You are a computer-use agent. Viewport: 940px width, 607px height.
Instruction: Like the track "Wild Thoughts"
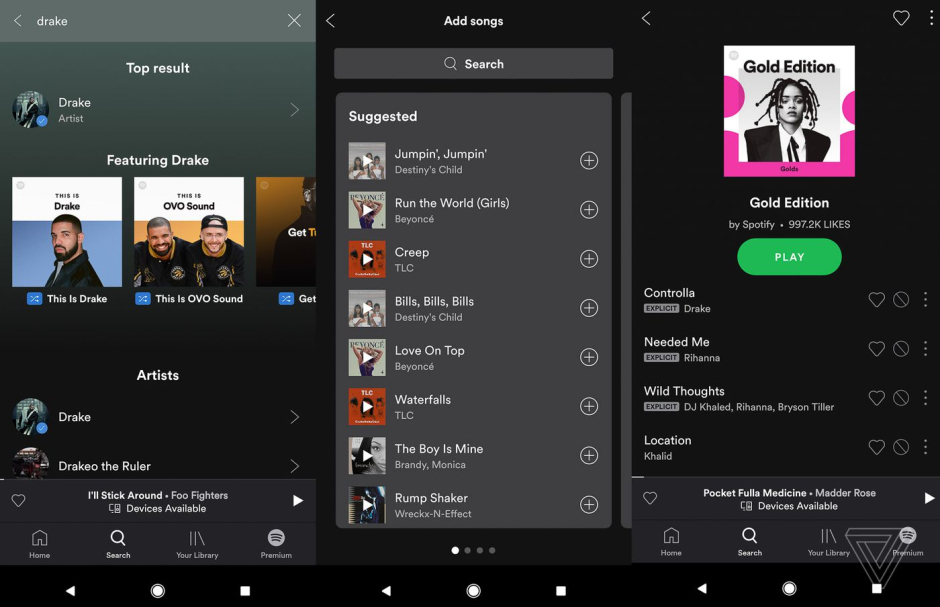pos(876,398)
